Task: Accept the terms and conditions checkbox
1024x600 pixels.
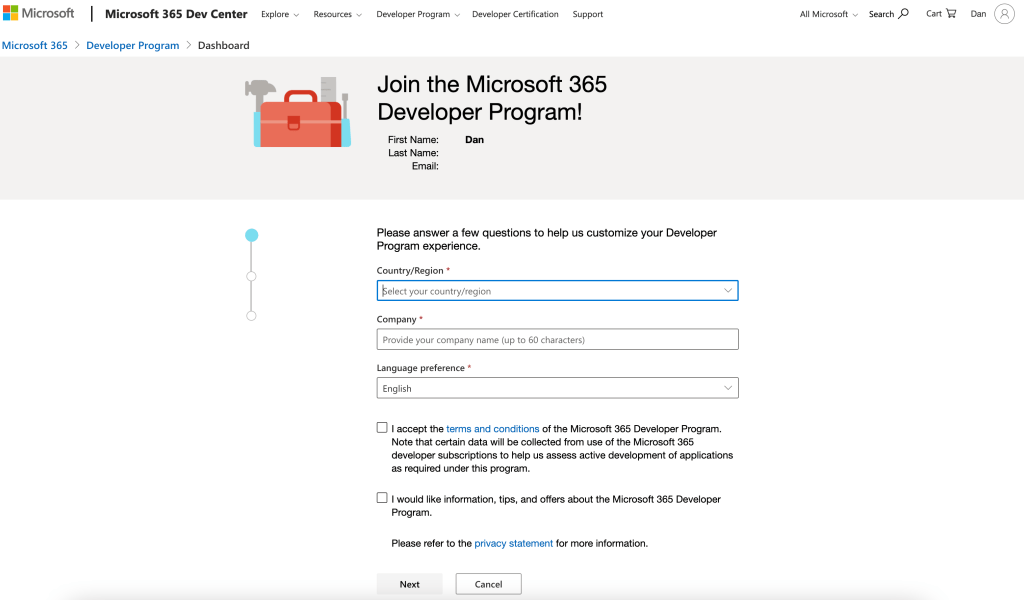Action: 382,428
